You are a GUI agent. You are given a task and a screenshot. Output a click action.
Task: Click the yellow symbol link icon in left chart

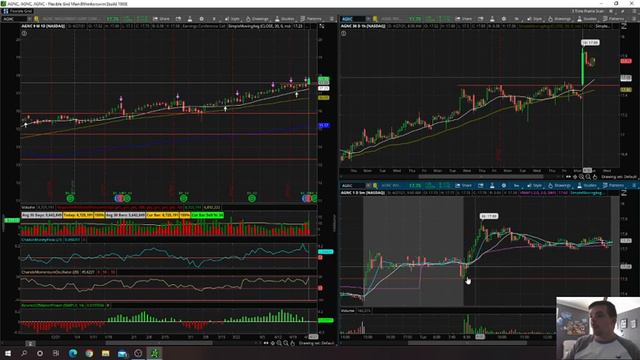point(37,19)
